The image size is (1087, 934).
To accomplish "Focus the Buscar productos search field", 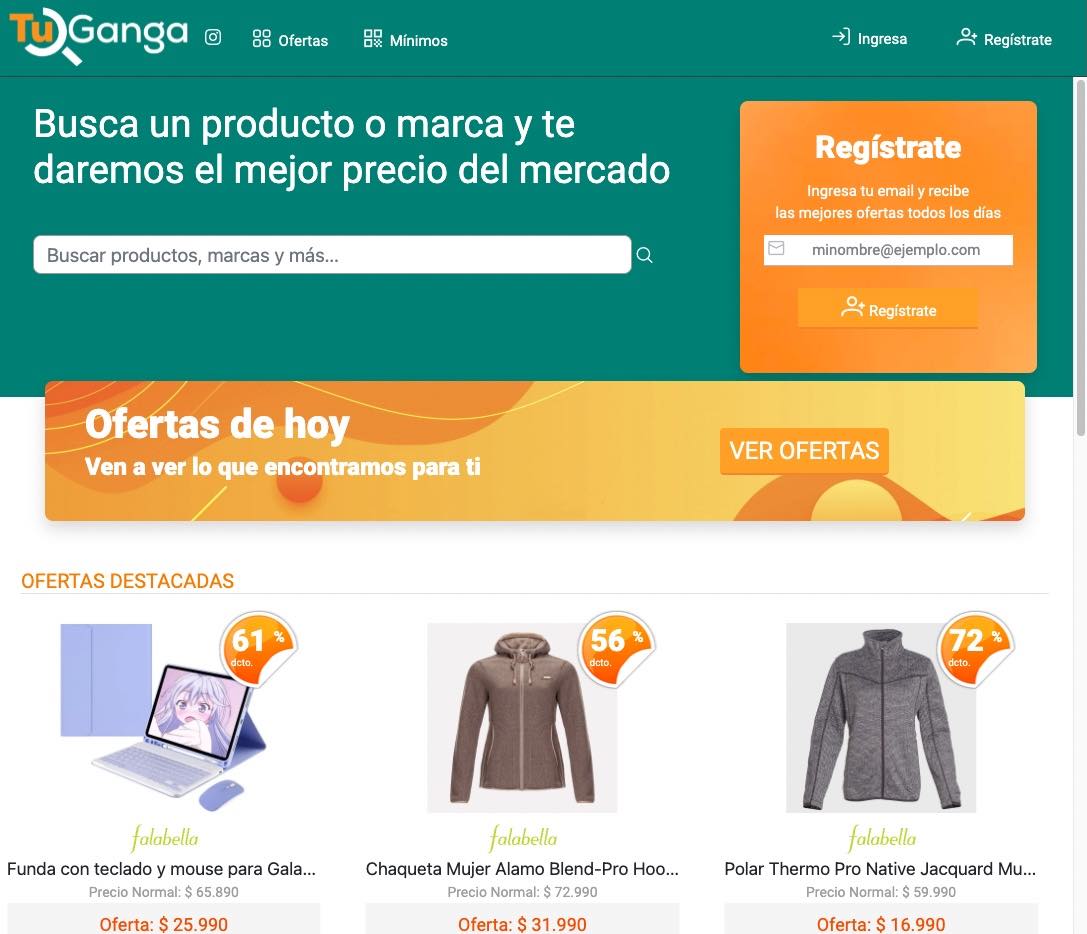I will 332,254.
